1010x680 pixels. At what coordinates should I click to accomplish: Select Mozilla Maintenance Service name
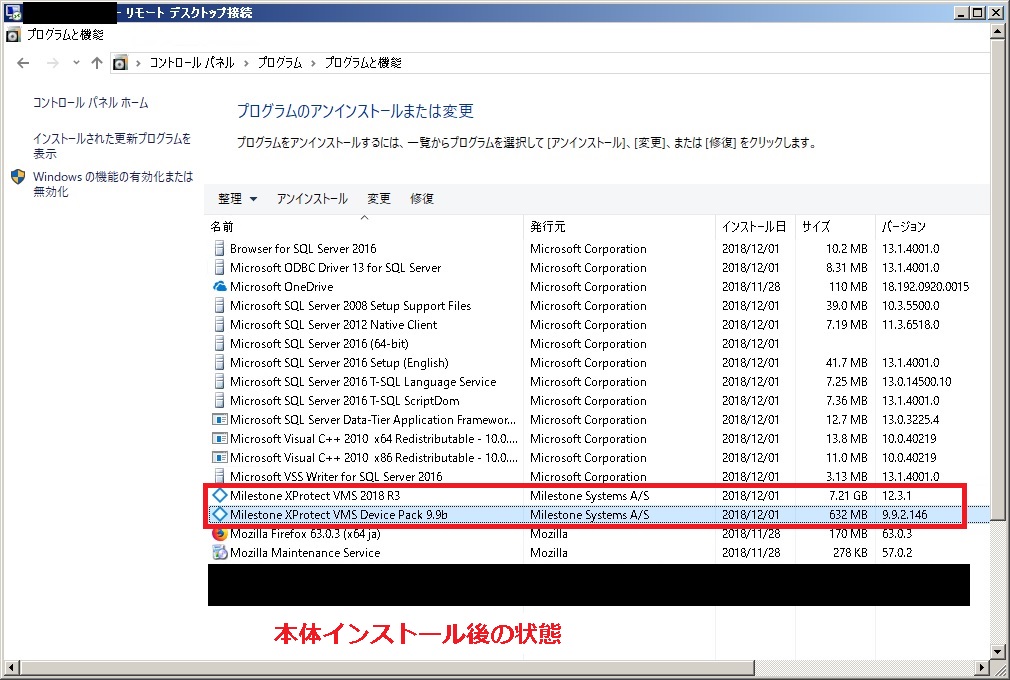(305, 552)
